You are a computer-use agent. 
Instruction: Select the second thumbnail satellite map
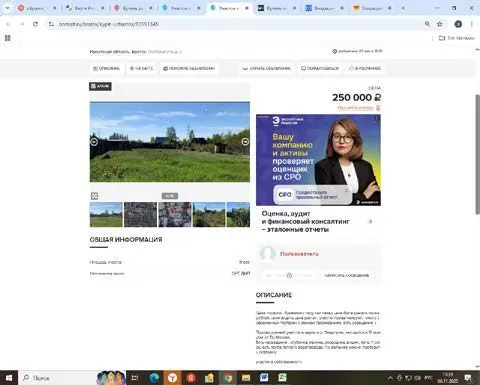(140, 215)
